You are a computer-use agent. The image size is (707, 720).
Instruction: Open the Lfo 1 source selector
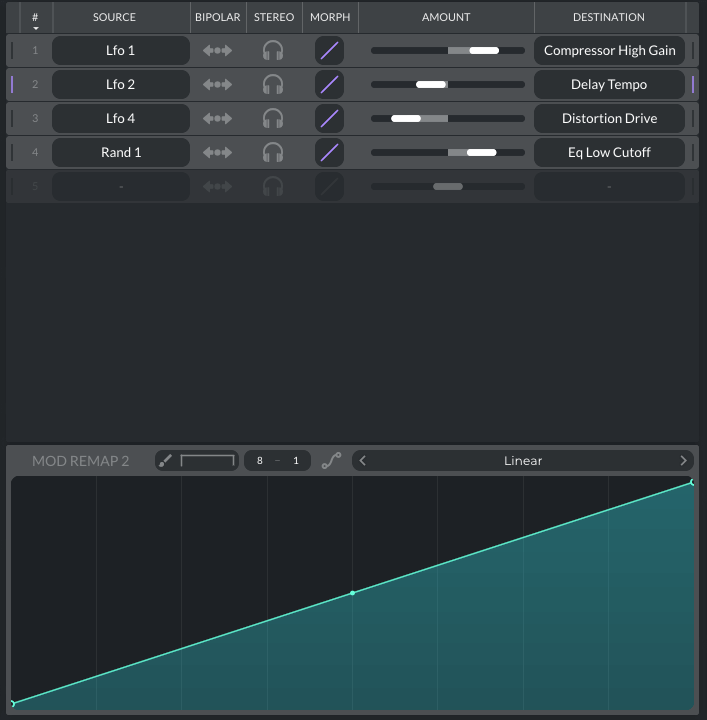coord(121,50)
